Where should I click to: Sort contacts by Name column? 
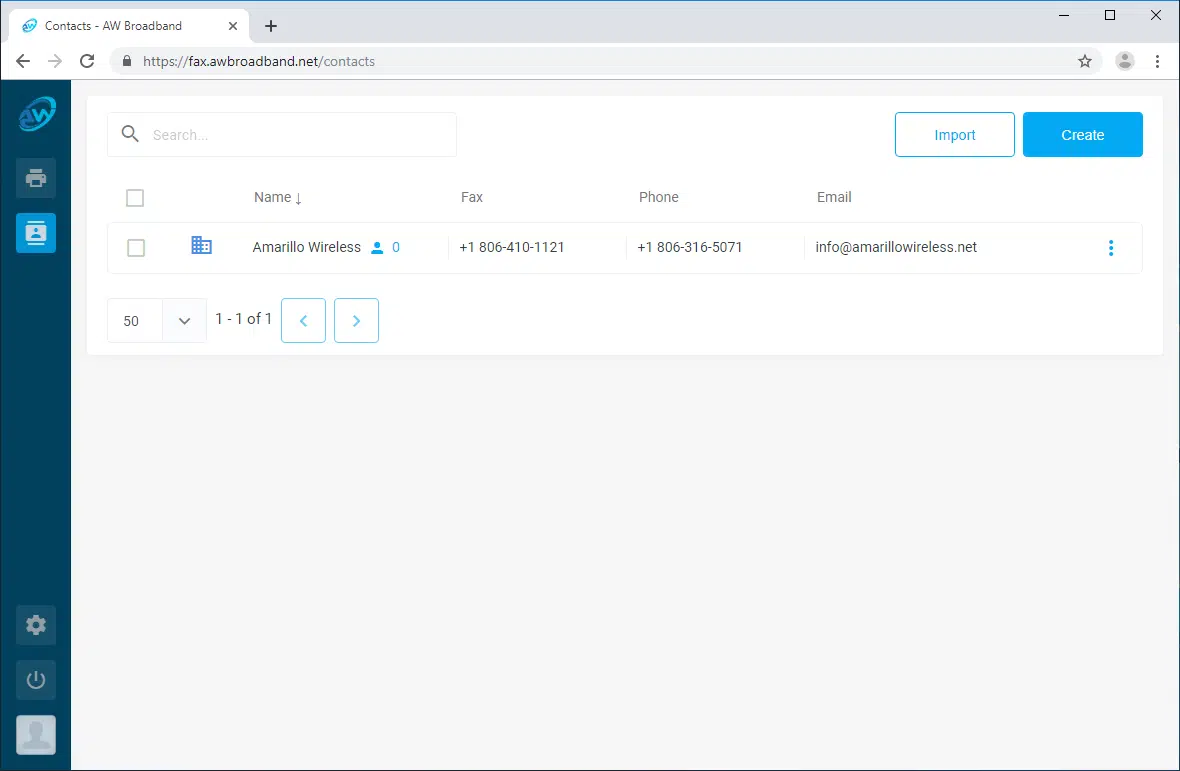click(278, 197)
